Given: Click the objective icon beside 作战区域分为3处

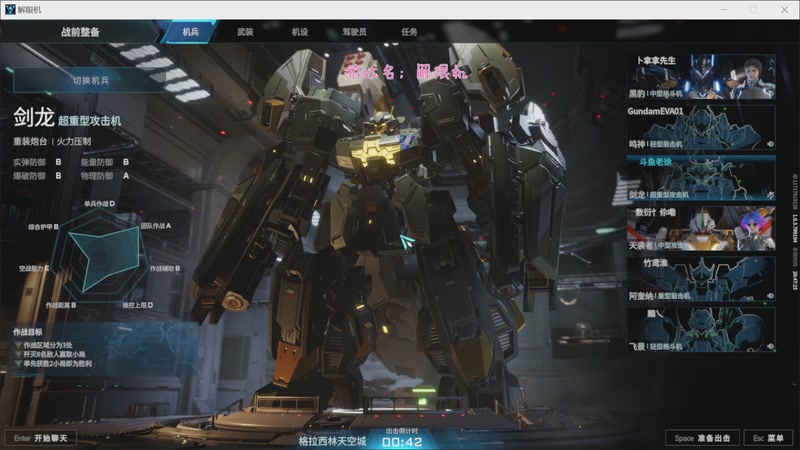Looking at the screenshot, I should point(18,345).
